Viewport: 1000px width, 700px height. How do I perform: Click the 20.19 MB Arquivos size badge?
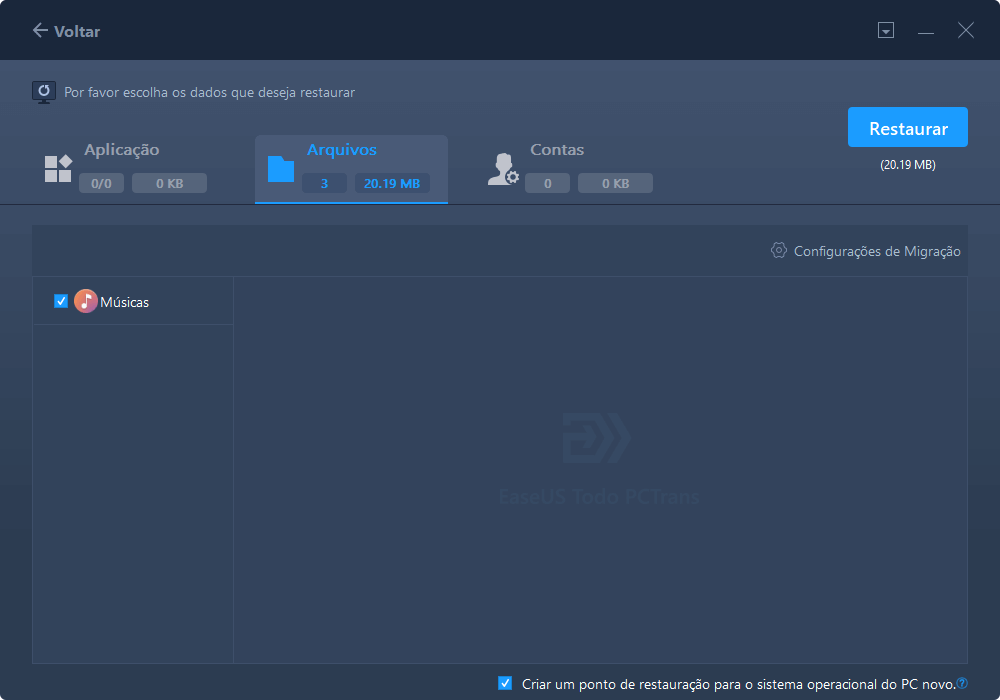point(392,184)
